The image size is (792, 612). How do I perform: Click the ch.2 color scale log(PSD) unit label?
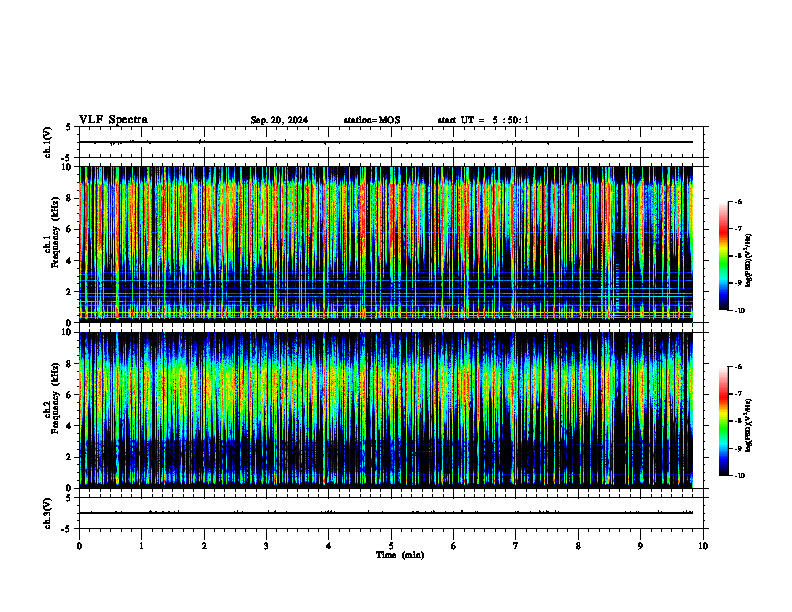pos(749,425)
